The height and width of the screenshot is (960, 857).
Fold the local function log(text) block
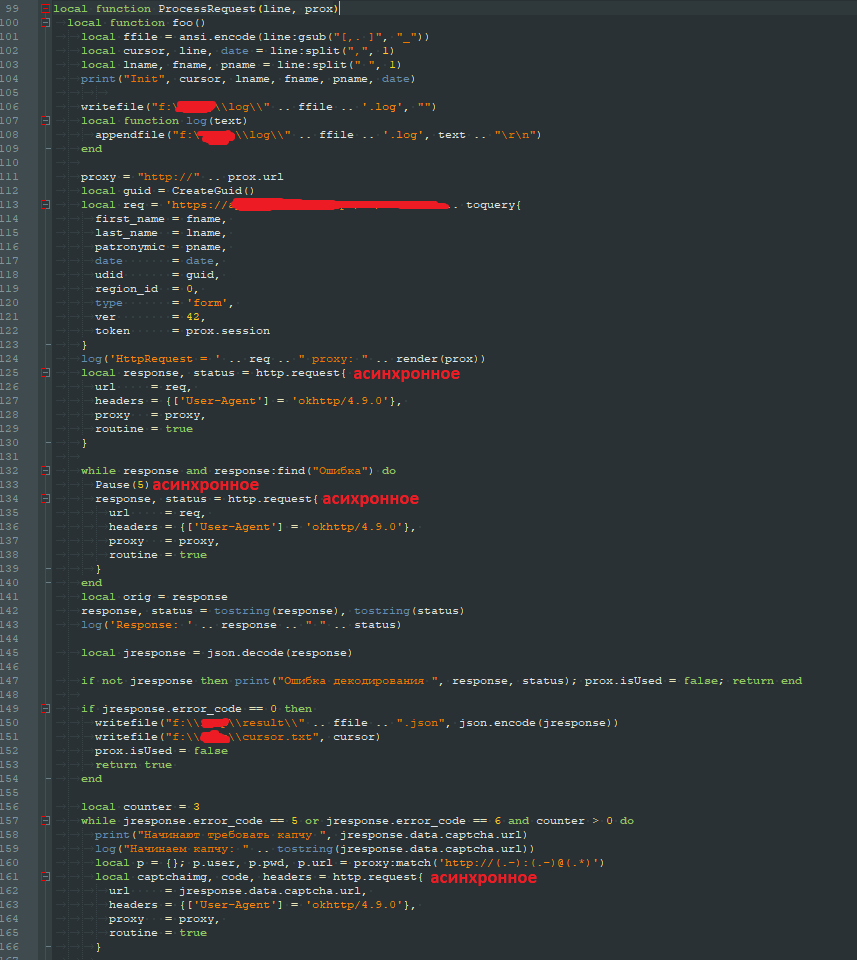[45, 120]
